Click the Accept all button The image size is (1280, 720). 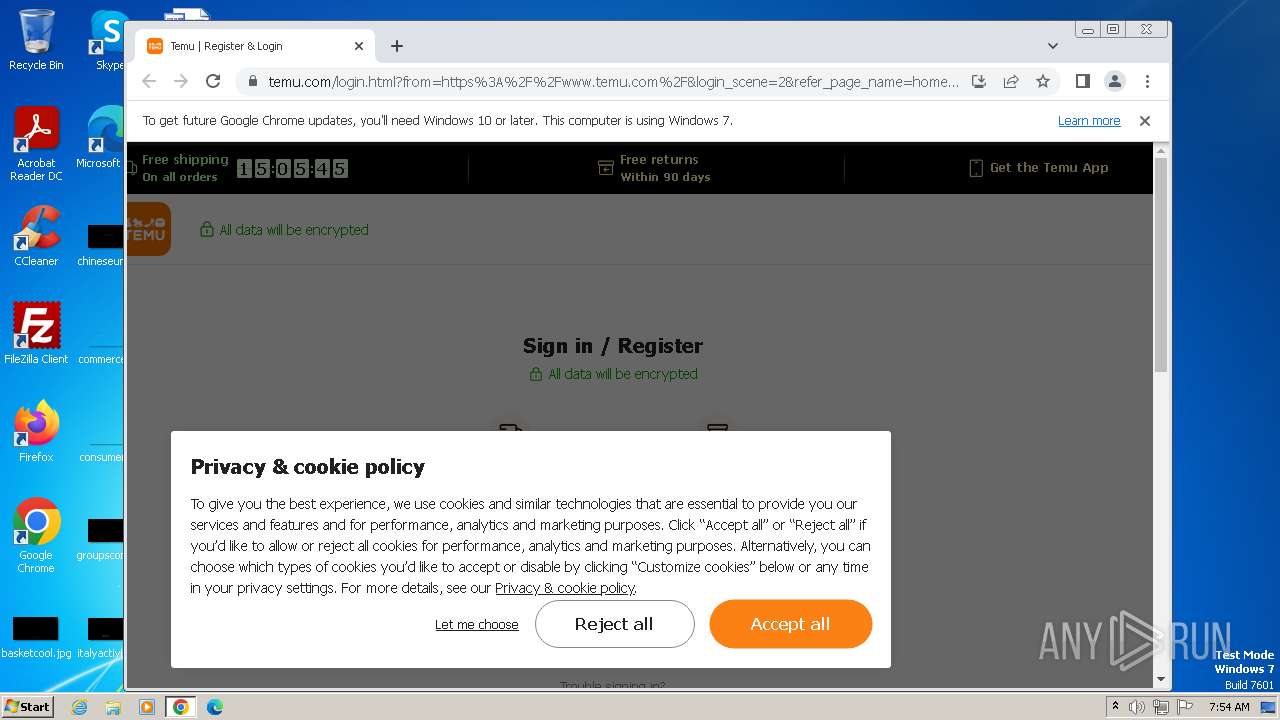pos(790,624)
